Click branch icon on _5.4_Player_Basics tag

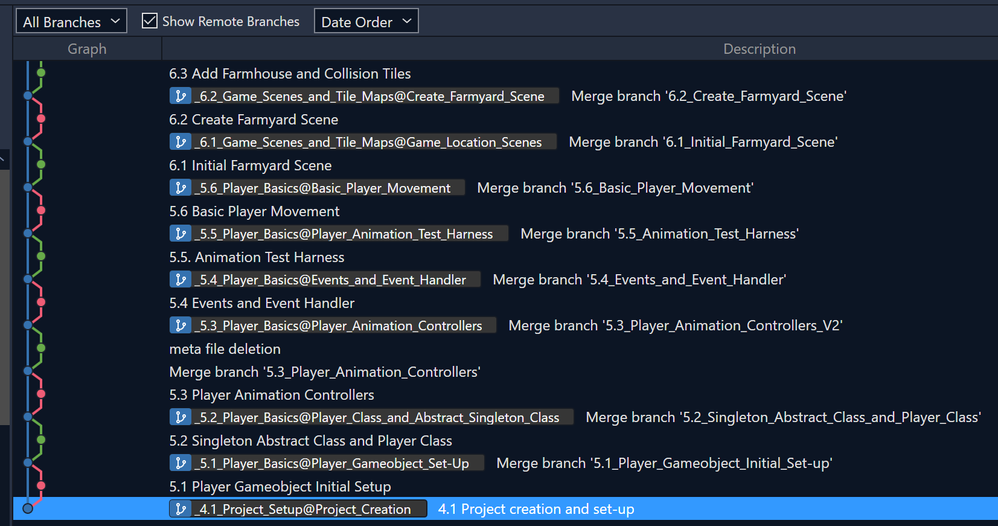181,280
